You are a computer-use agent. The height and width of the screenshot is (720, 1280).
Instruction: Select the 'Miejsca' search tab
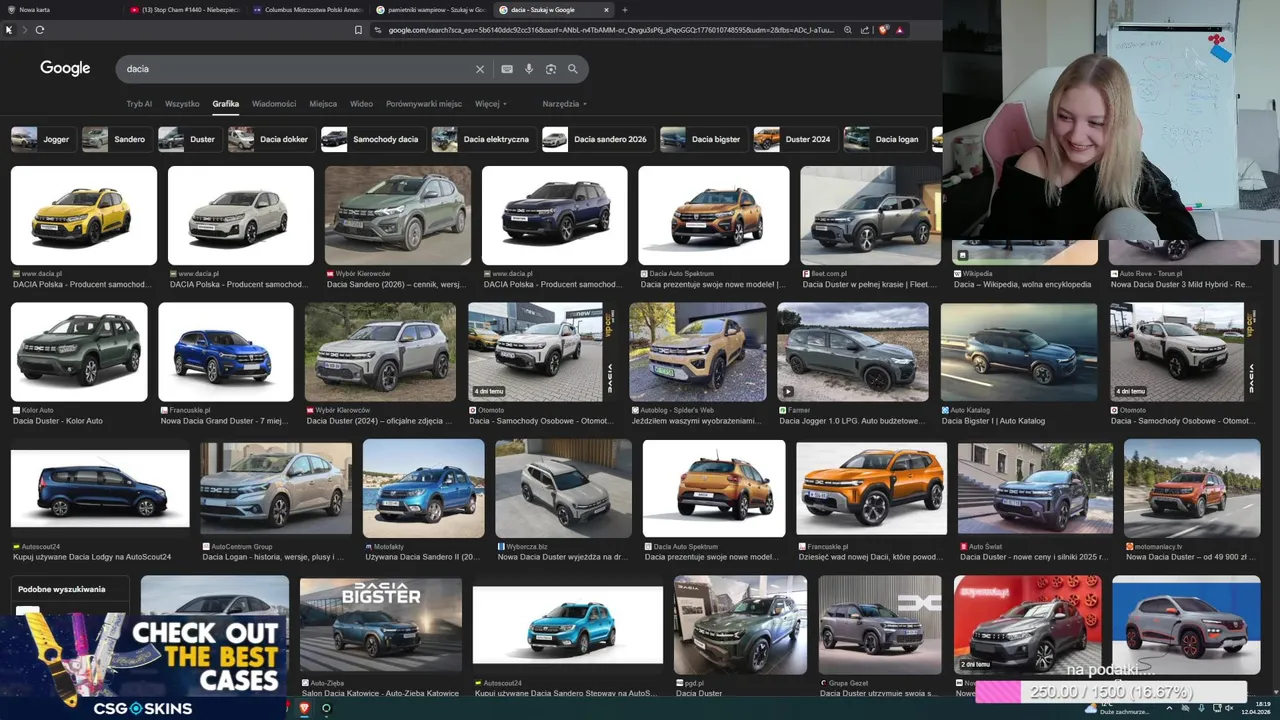pyautogui.click(x=323, y=104)
